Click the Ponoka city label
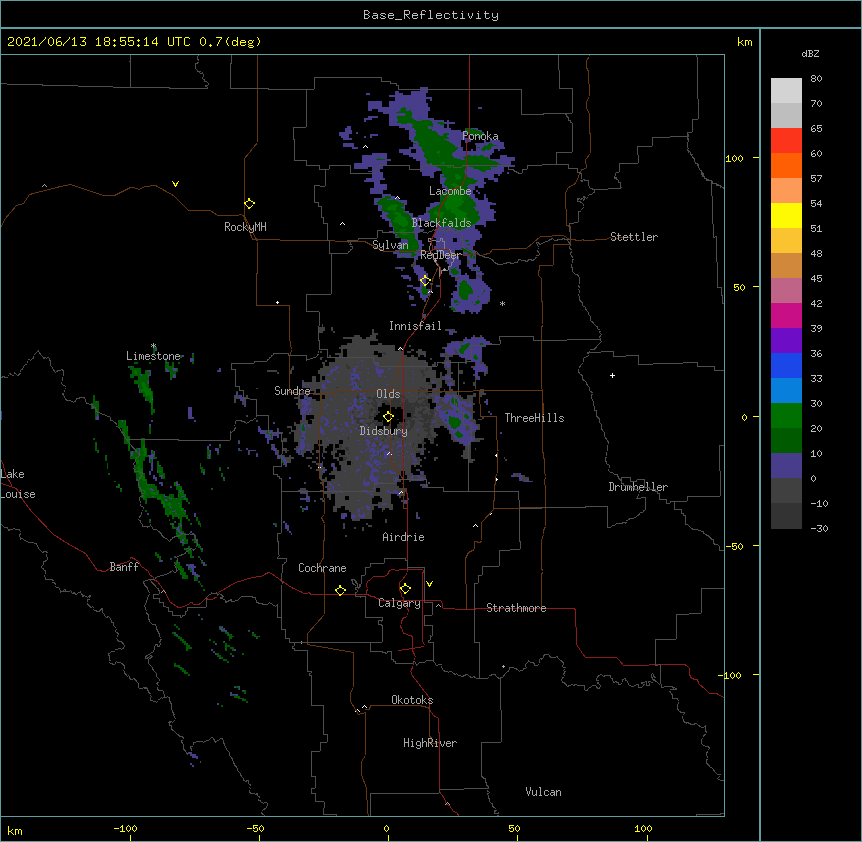The width and height of the screenshot is (862, 842). point(480,136)
